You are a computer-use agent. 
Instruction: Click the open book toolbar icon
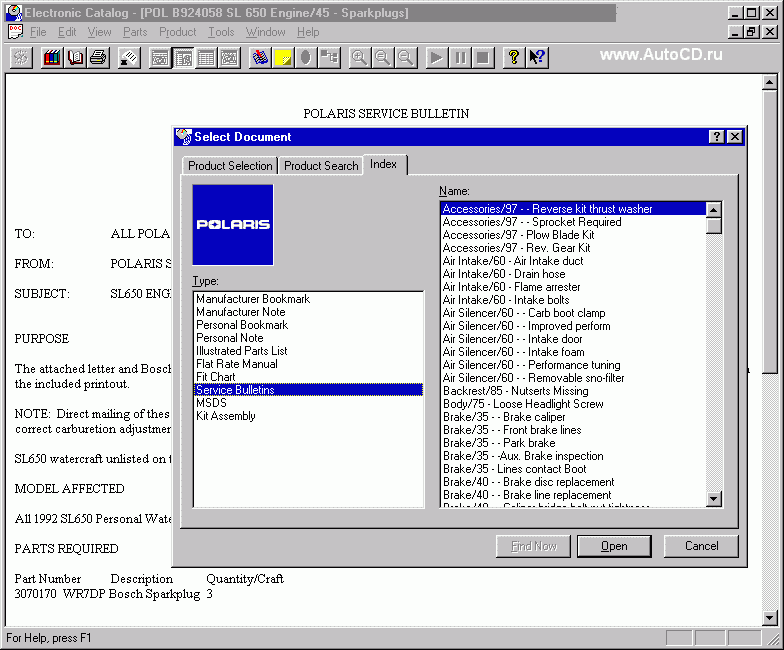point(75,58)
